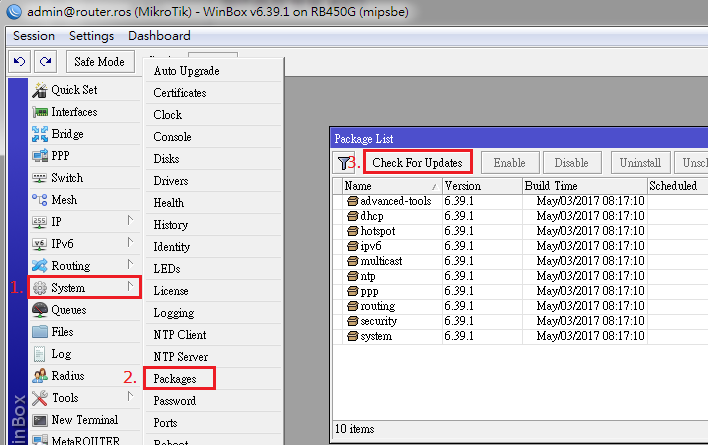This screenshot has height=445, width=708.
Task: Open New Terminal icon
Action: pos(40,420)
